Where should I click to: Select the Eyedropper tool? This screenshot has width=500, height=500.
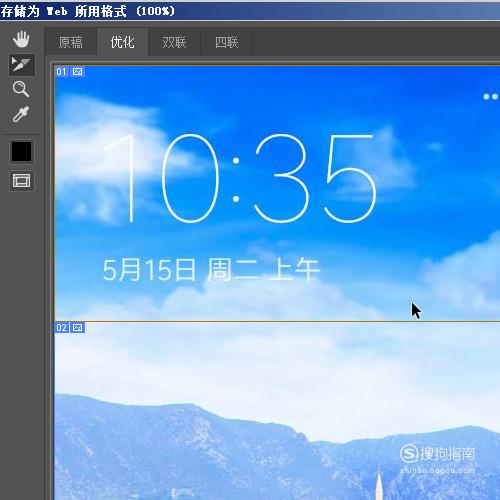tap(21, 114)
